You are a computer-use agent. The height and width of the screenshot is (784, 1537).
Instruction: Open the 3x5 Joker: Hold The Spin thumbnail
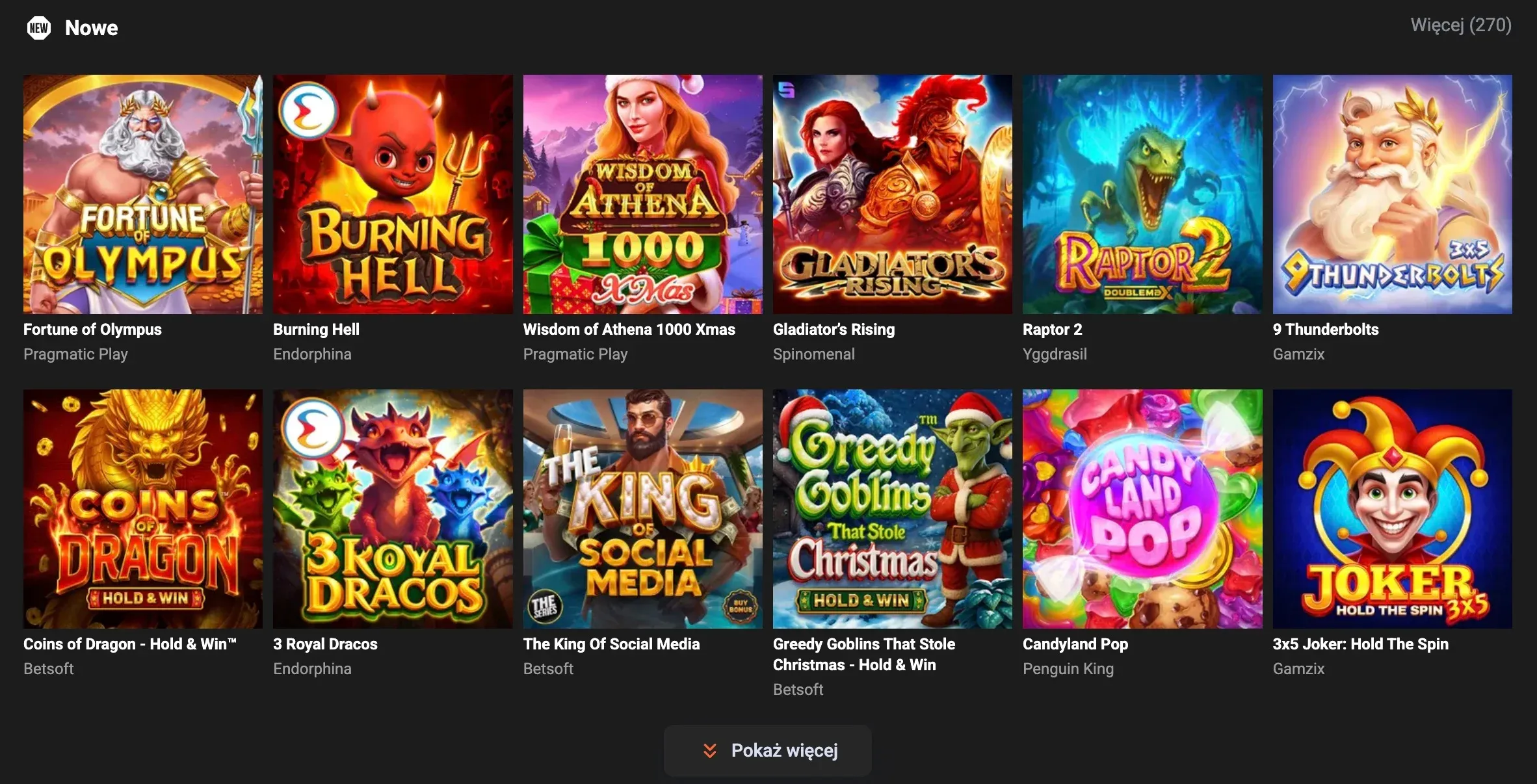point(1392,510)
